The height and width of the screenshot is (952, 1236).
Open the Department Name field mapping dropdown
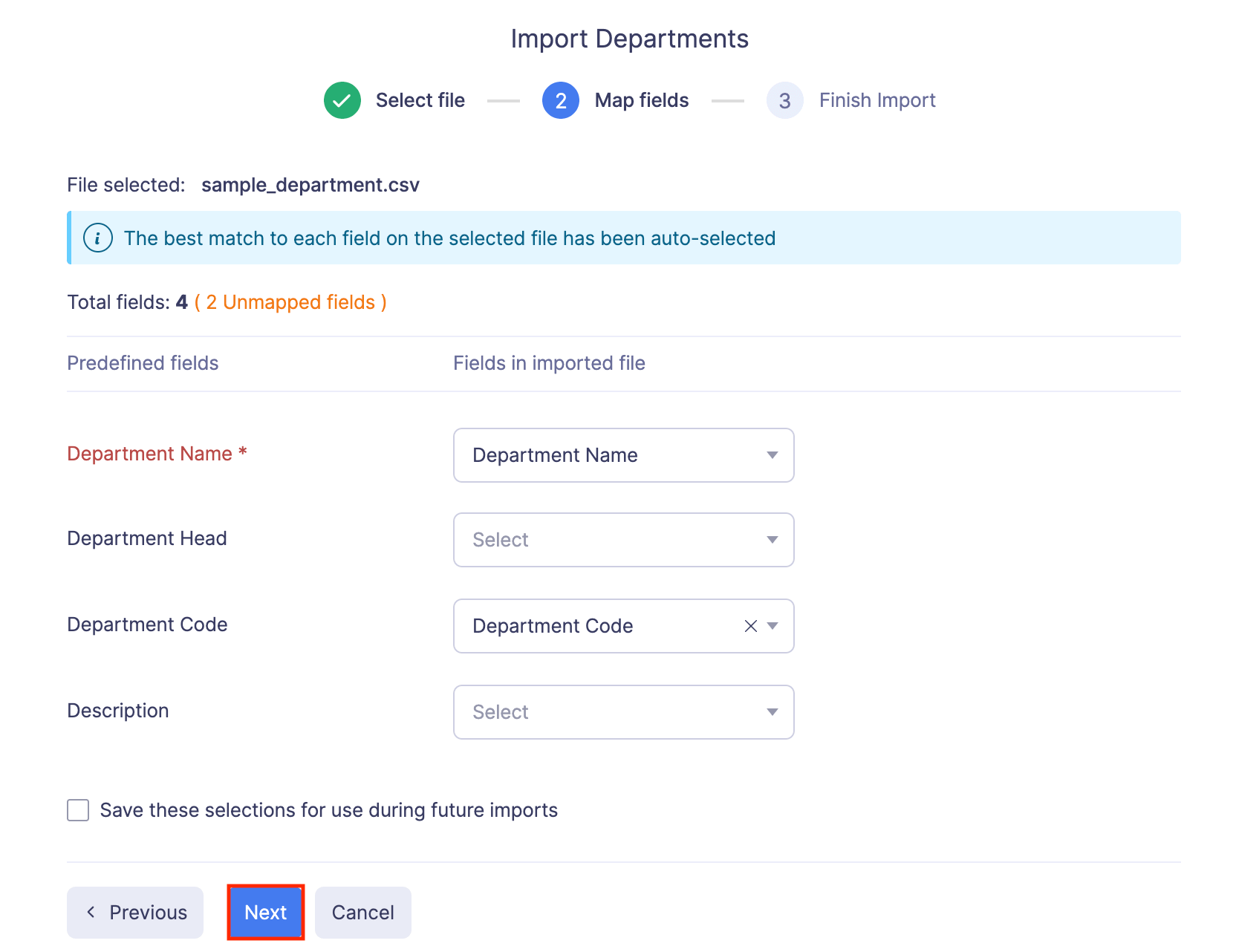[609, 455]
